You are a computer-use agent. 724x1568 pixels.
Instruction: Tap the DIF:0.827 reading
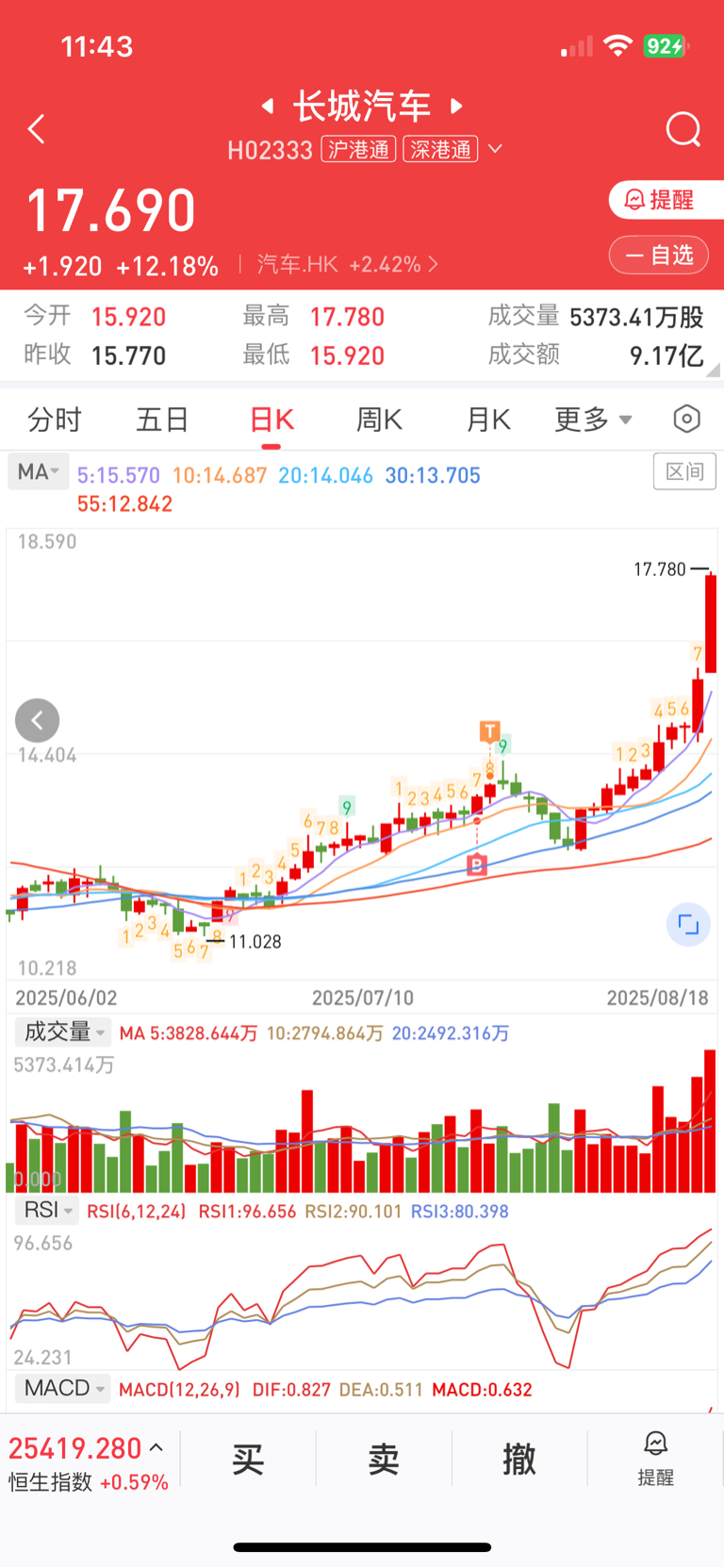click(x=291, y=1390)
